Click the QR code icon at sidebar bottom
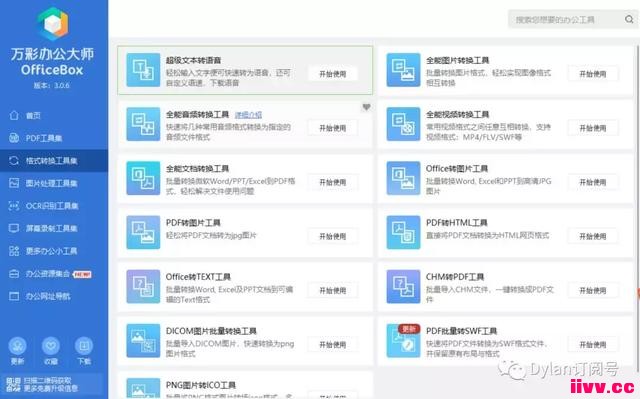 tap(13, 385)
